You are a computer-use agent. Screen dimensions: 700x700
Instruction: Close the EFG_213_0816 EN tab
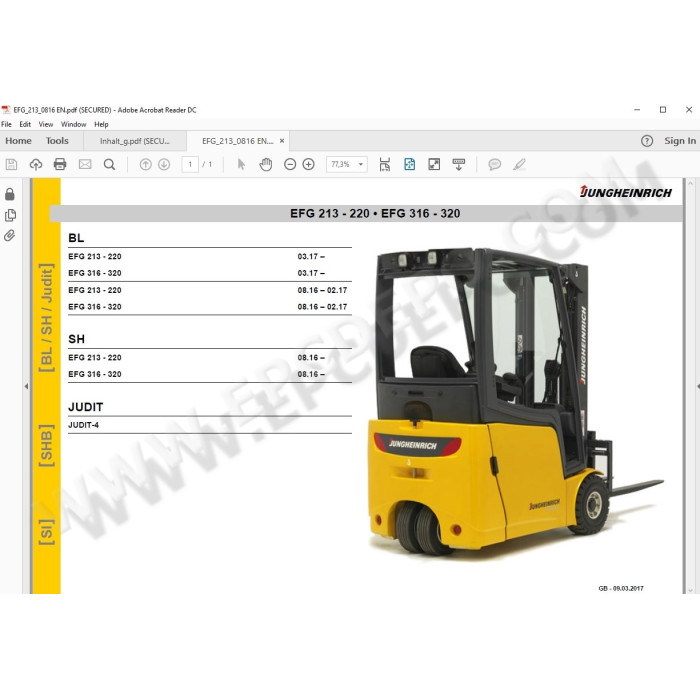pyautogui.click(x=282, y=141)
